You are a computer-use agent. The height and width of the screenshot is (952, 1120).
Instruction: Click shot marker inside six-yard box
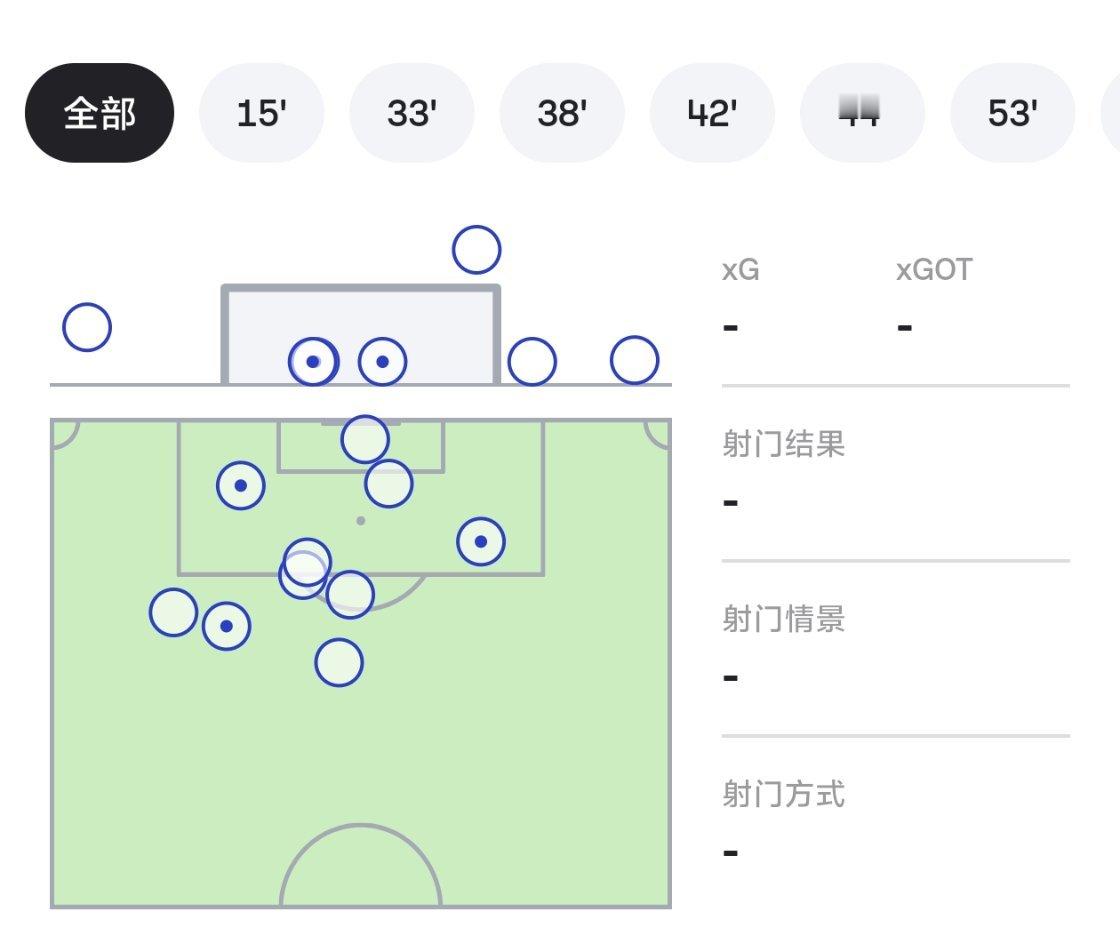point(365,439)
